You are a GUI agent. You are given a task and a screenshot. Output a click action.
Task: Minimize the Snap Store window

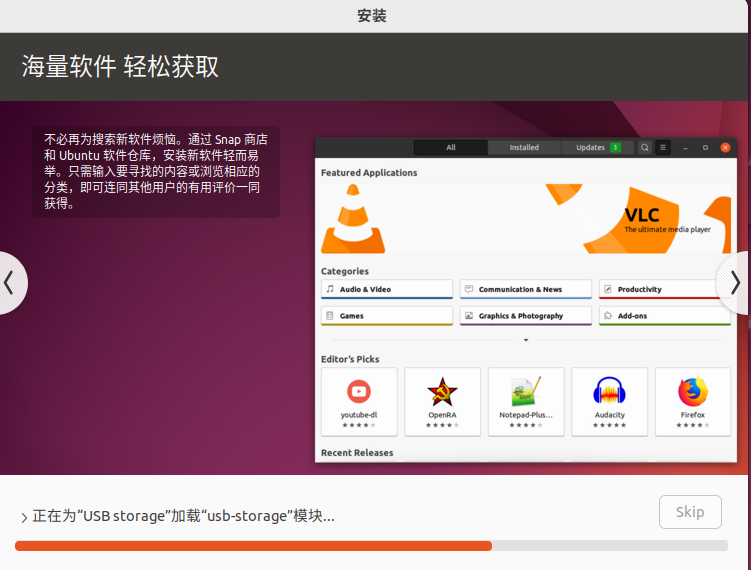(x=685, y=148)
